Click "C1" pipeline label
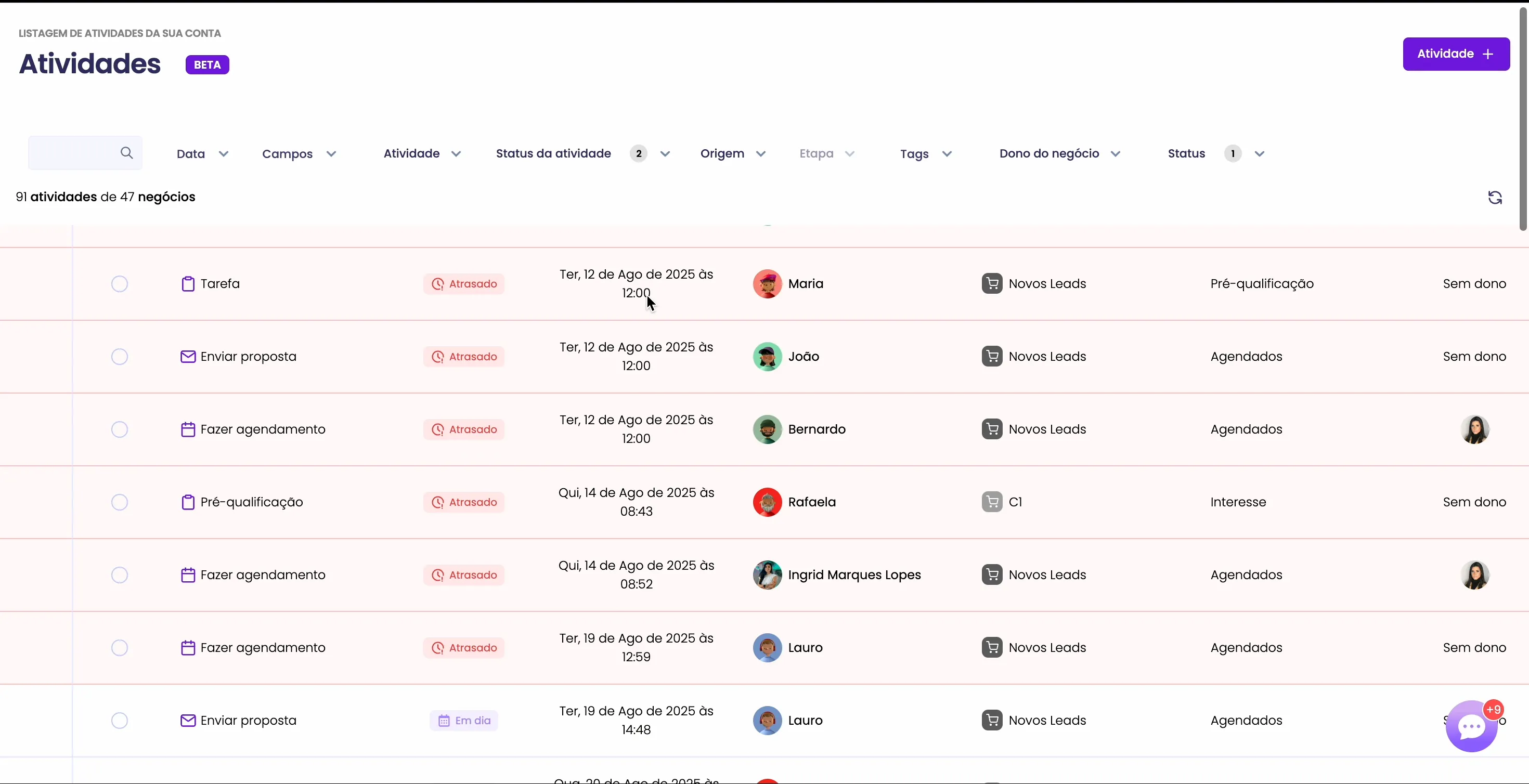 pos(1015,502)
